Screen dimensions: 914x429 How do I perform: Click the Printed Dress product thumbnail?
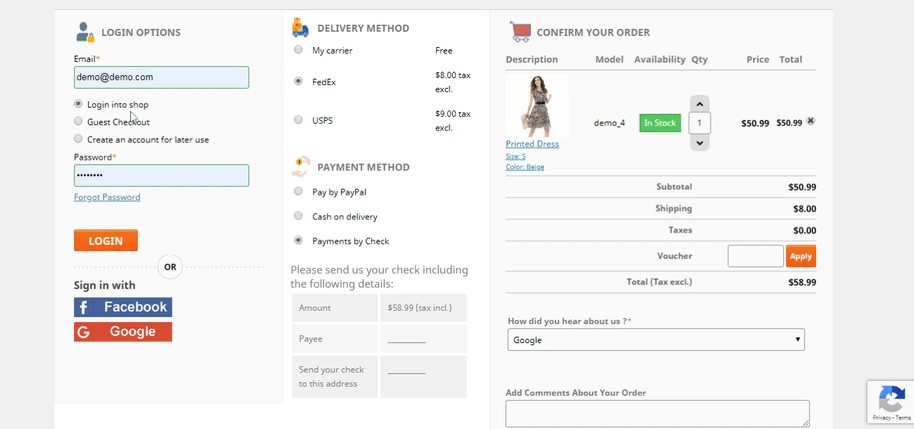tap(537, 106)
